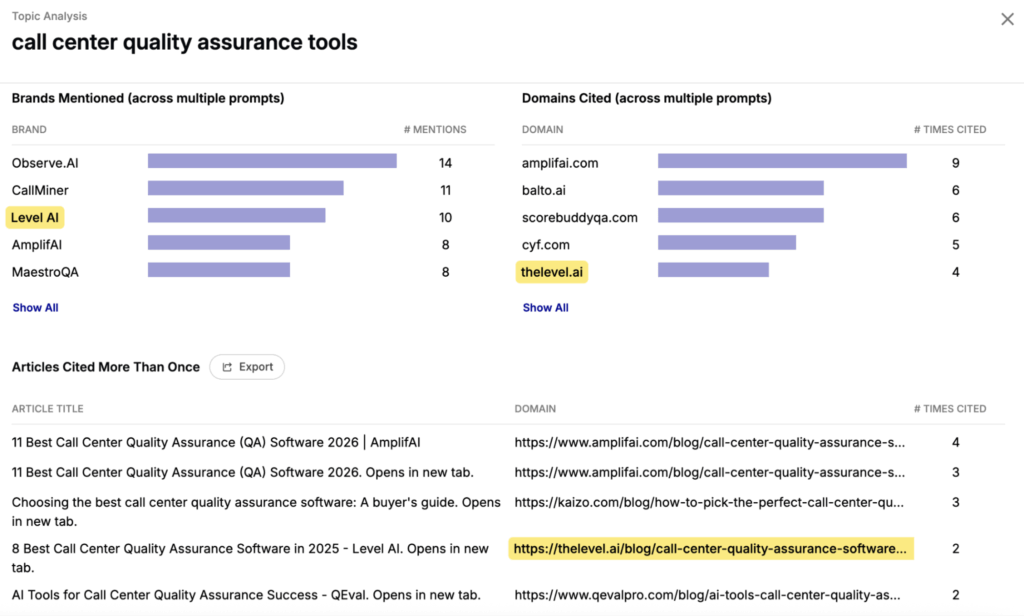Click the balto.ai domain
Image resolution: width=1024 pixels, height=616 pixels.
pyautogui.click(x=543, y=190)
